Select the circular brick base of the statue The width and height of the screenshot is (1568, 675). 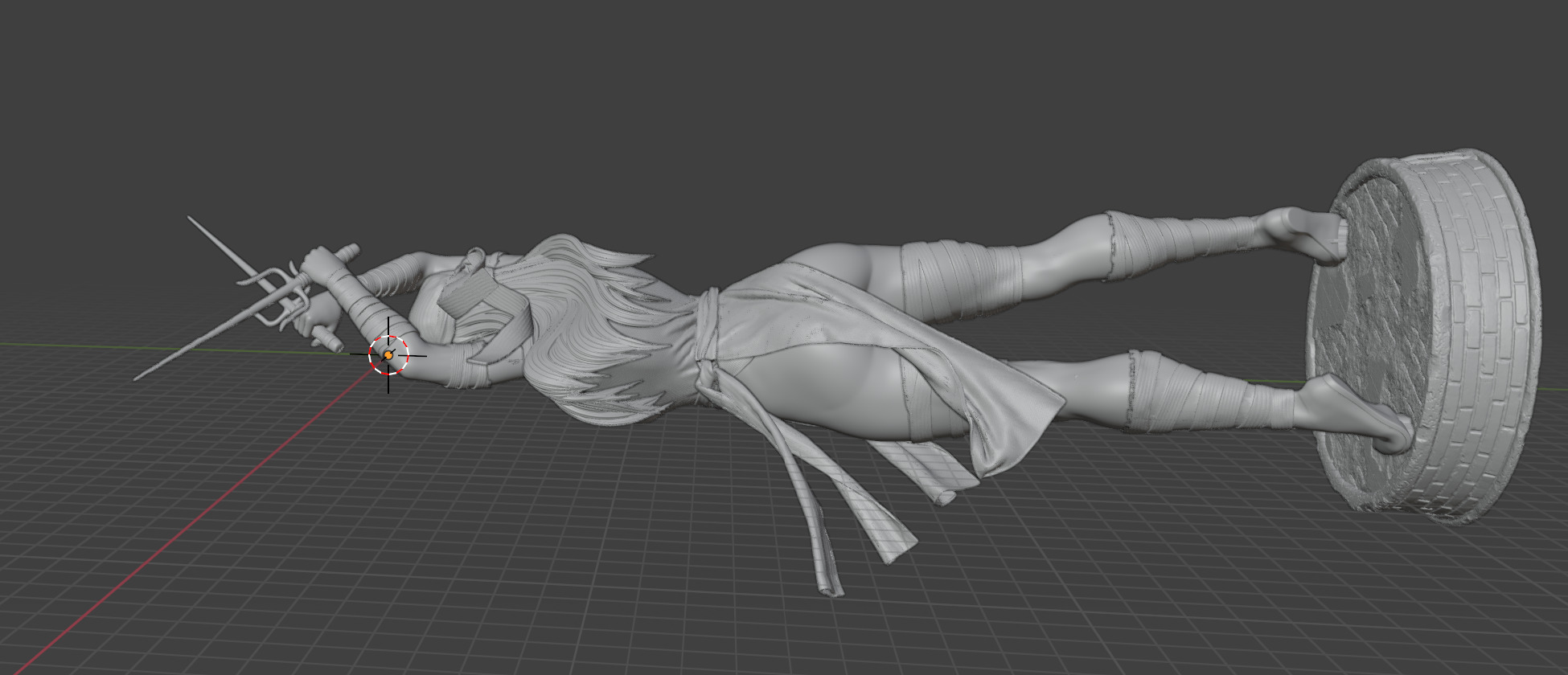(x=1423, y=336)
